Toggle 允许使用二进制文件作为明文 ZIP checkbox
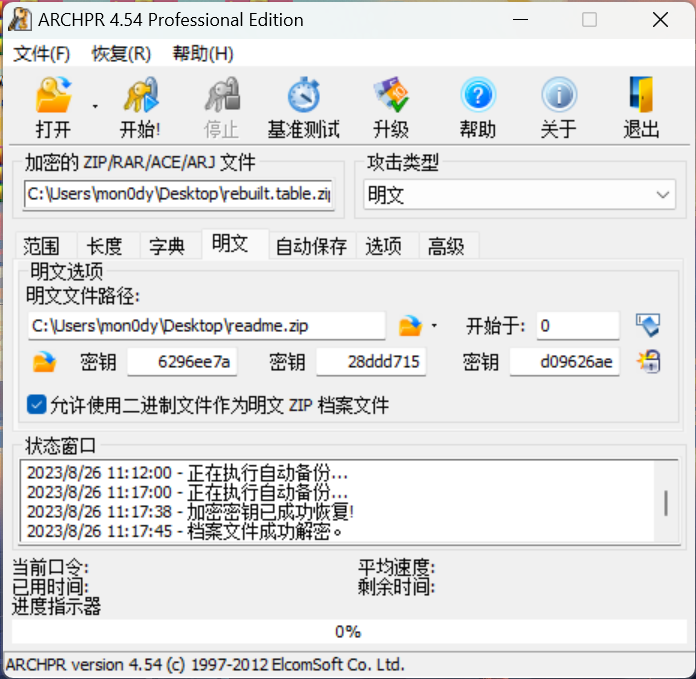This screenshot has height=679, width=696. (x=36, y=405)
